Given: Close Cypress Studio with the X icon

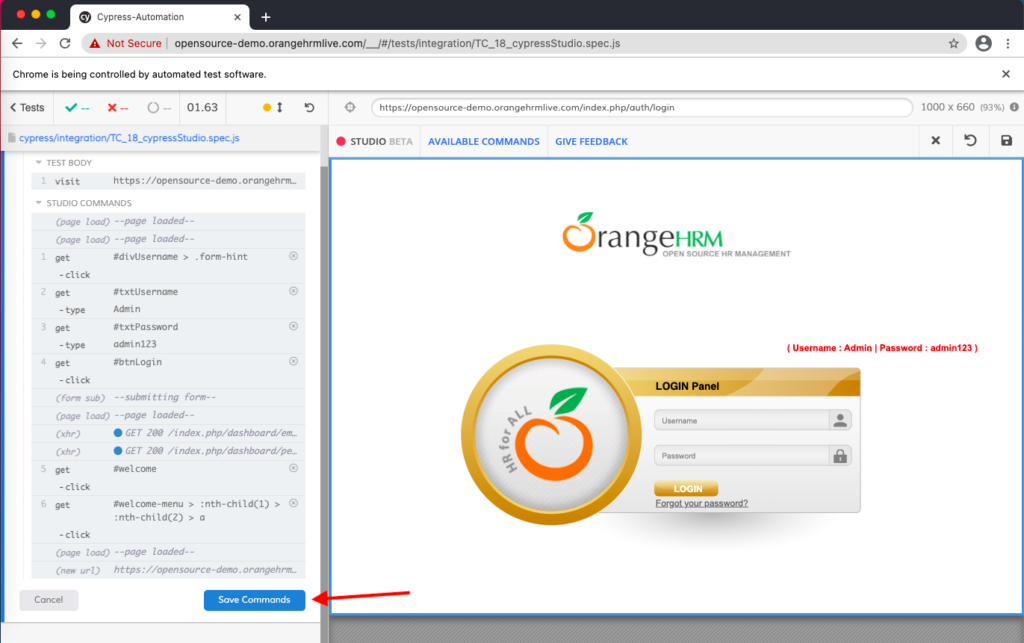Looking at the screenshot, I should click(935, 141).
